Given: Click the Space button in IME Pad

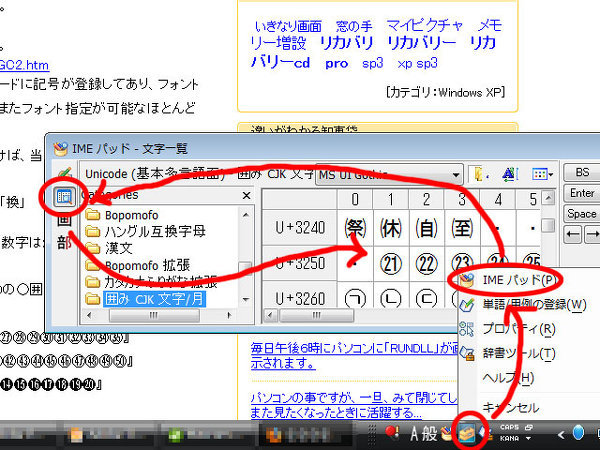Looking at the screenshot, I should pos(582,214).
